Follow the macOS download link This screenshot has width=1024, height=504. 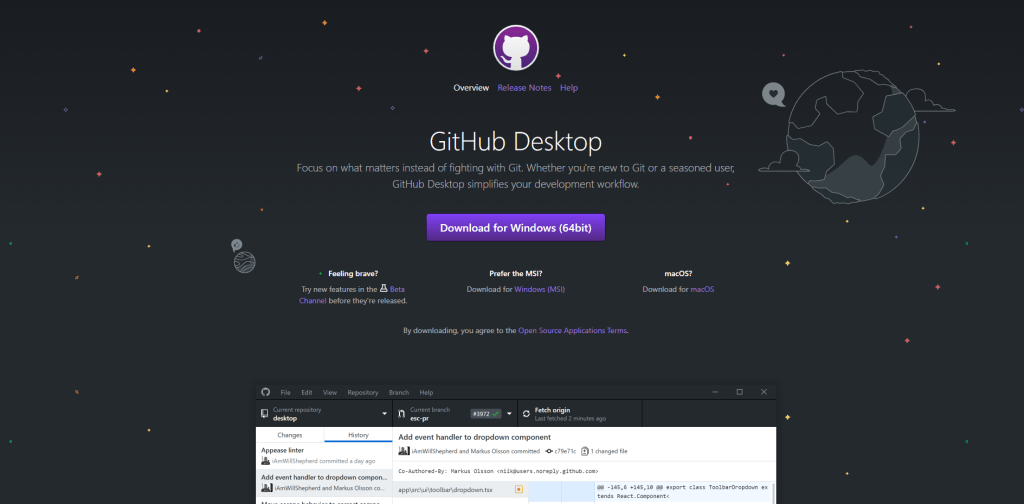pyautogui.click(x=702, y=289)
